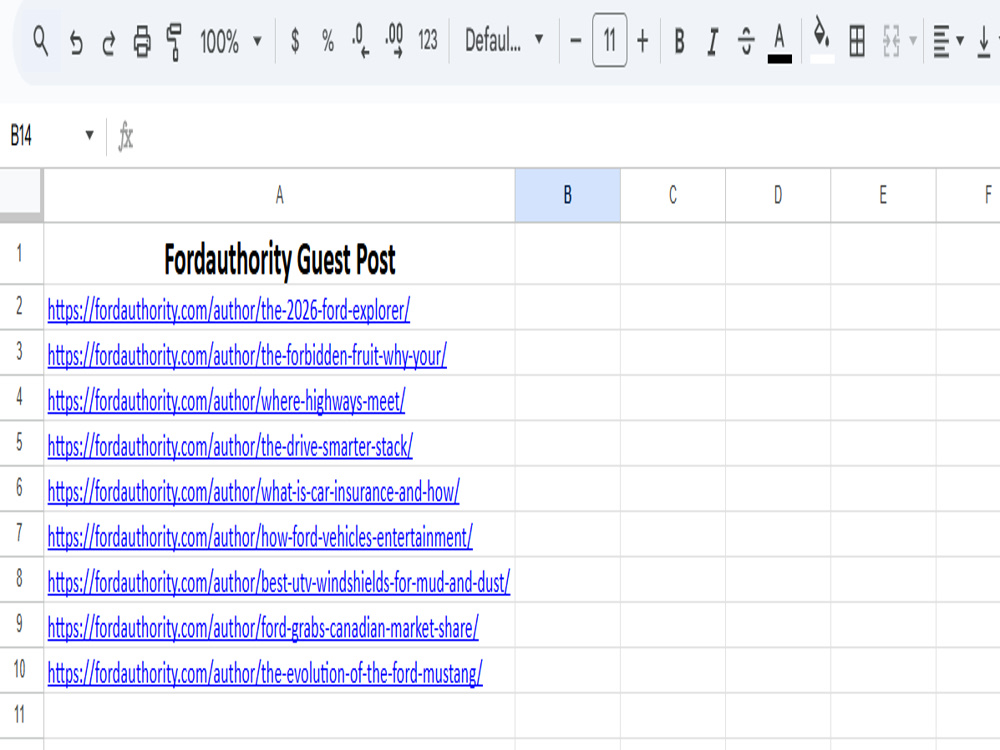Undo the last action
The width and height of the screenshot is (1000, 750).
click(76, 43)
